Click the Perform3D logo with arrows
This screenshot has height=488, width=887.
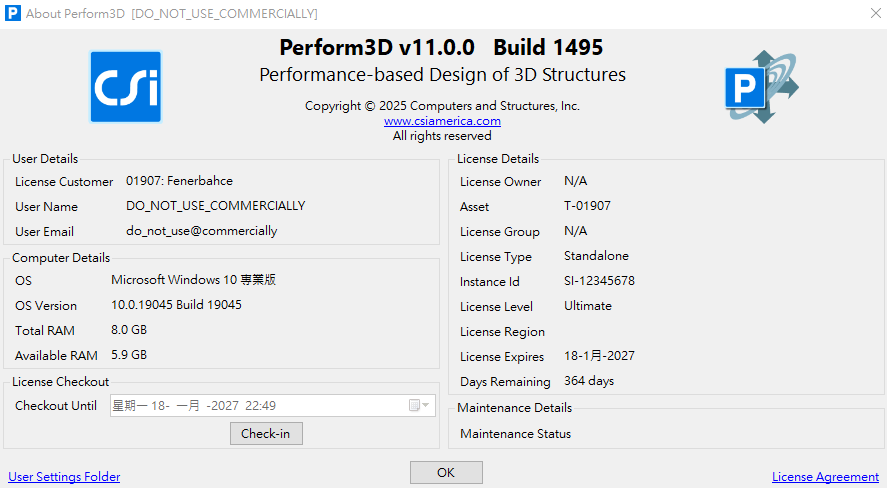[761, 87]
